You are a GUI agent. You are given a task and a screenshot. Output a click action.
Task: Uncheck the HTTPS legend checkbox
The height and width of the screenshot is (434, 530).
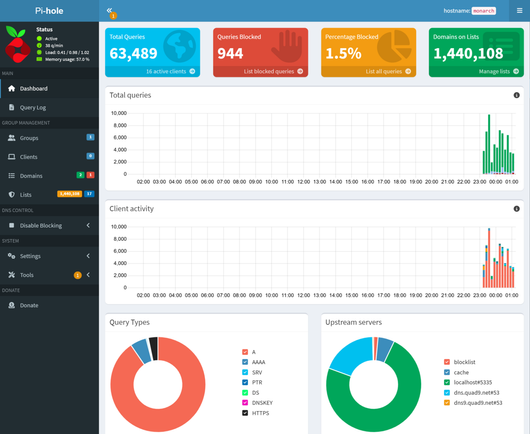click(245, 413)
